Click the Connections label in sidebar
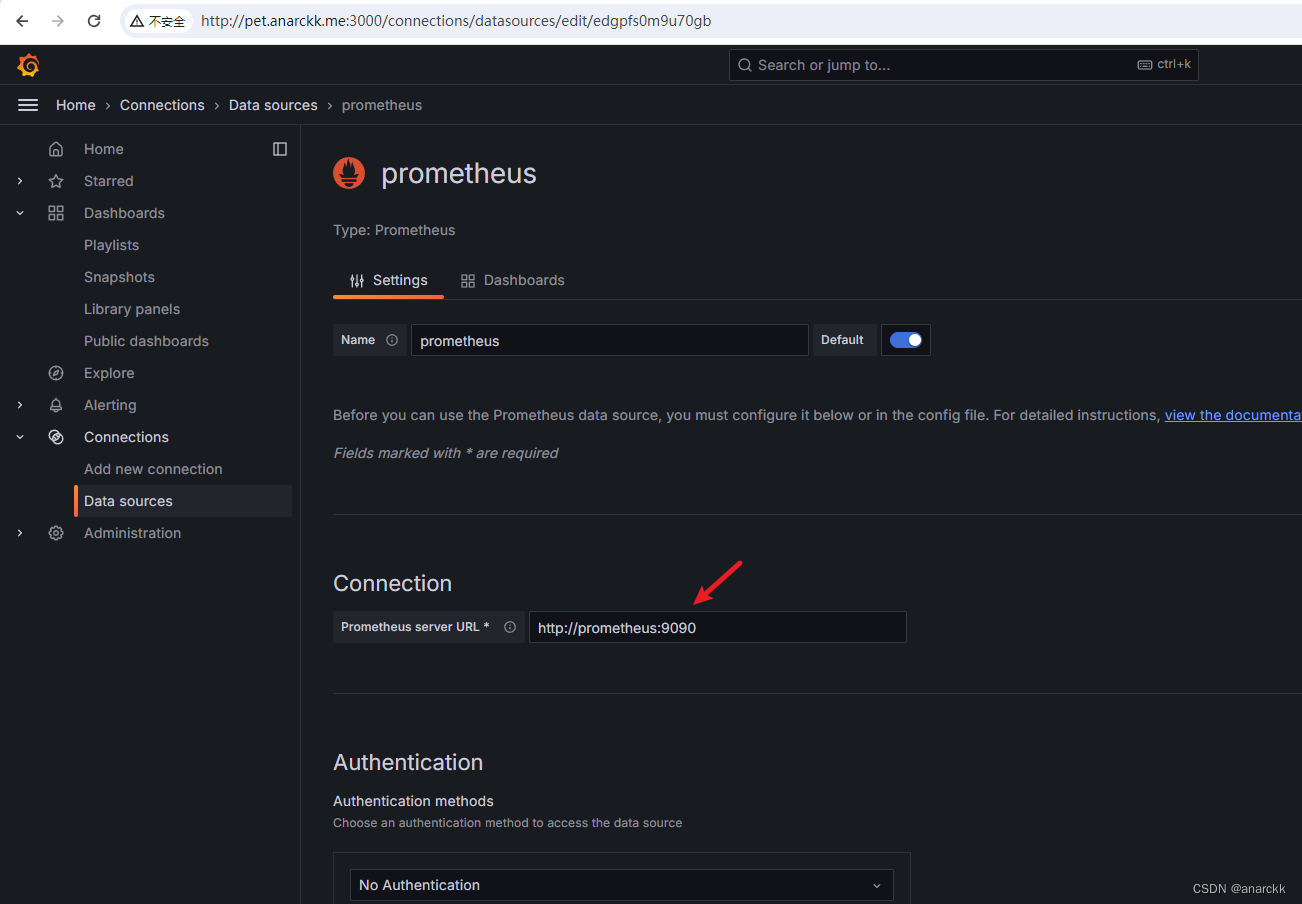1302x904 pixels. tap(126, 437)
